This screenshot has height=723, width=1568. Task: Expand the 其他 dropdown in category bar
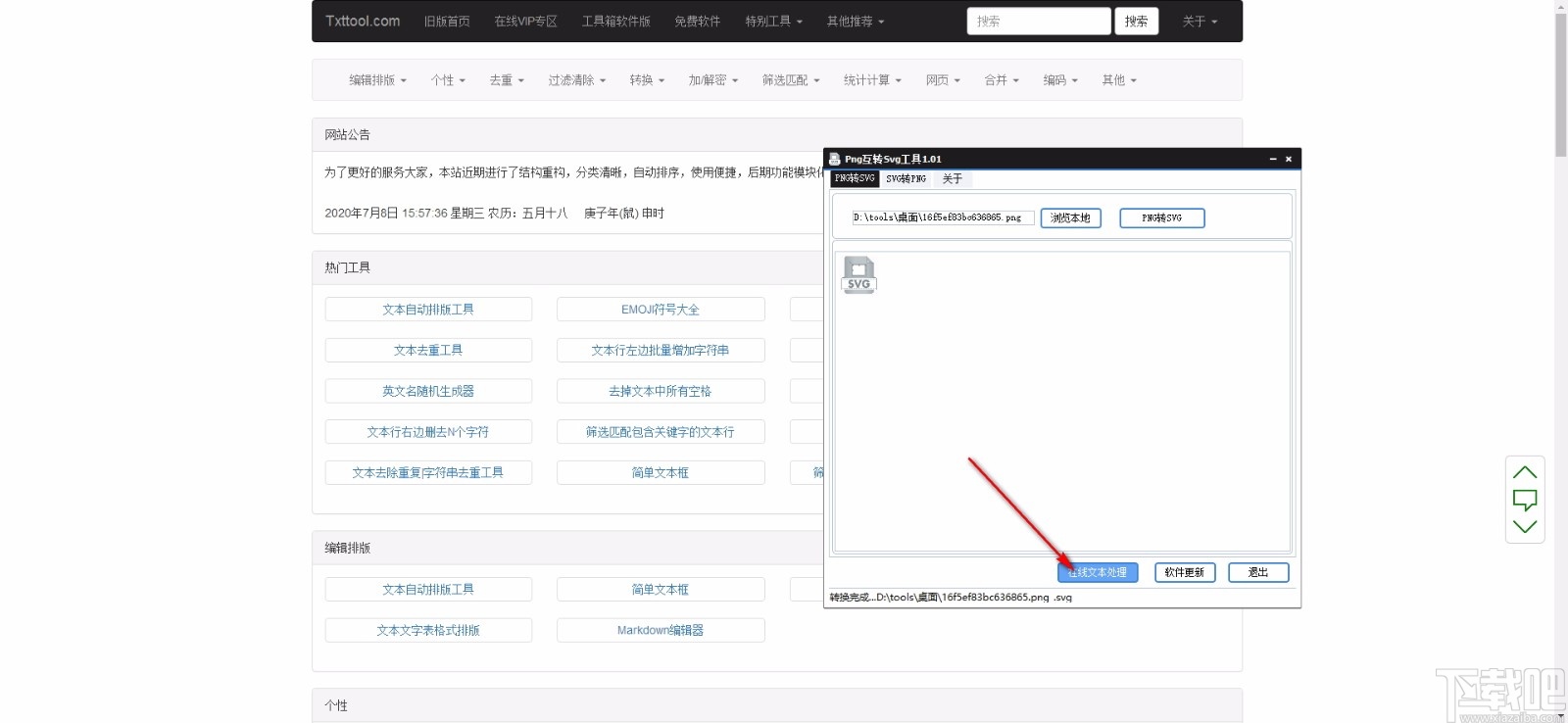pos(1119,80)
